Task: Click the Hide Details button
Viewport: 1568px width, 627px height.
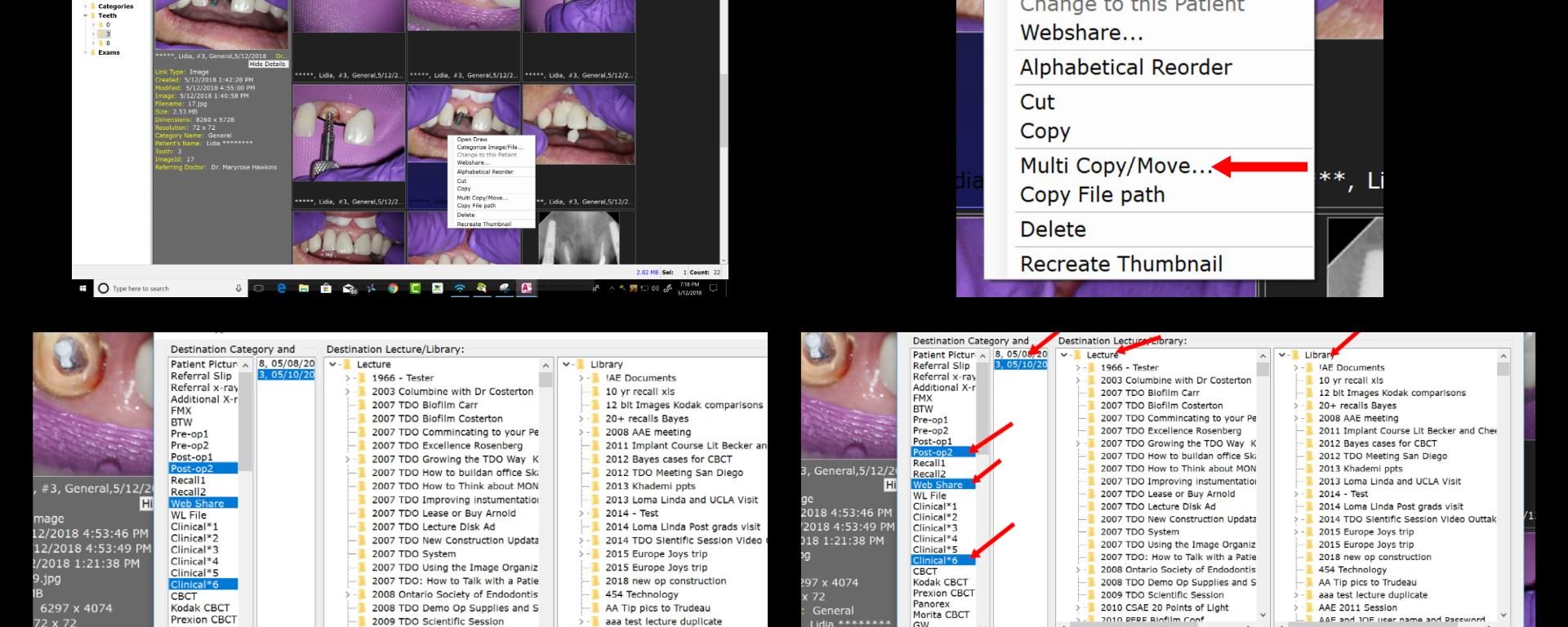Action: coord(268,64)
